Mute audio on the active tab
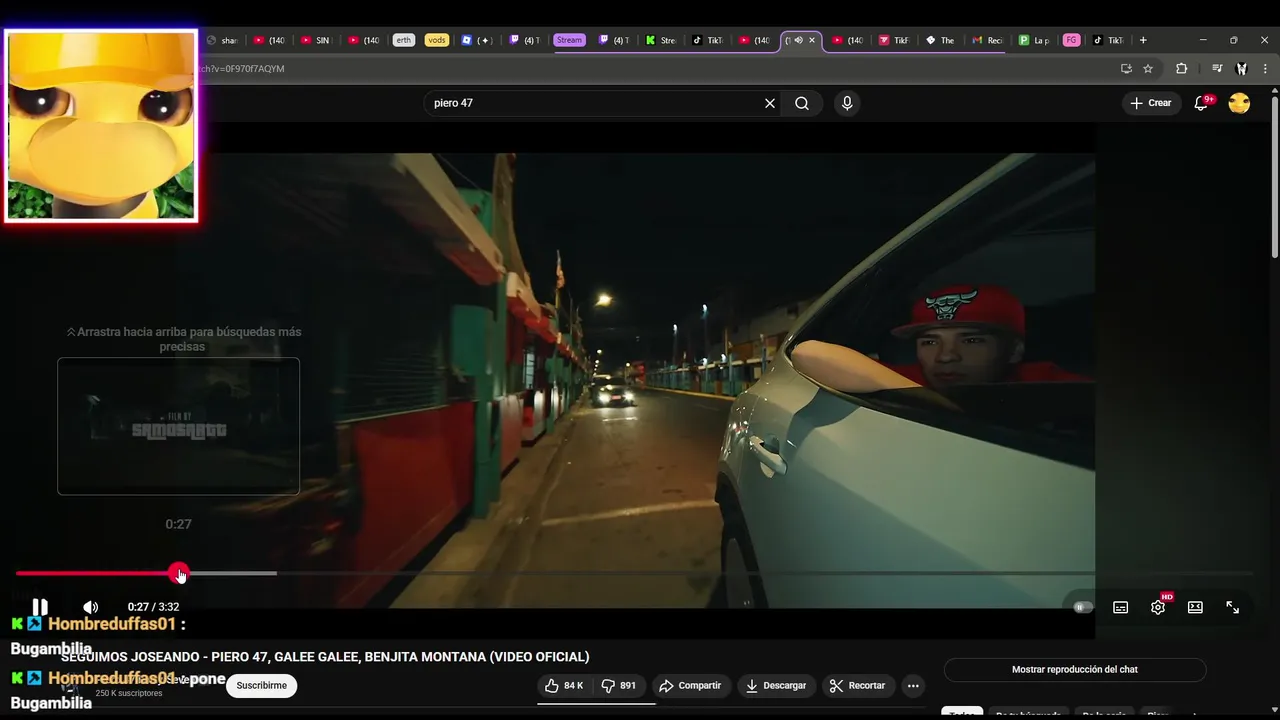1280x720 pixels. pos(798,40)
